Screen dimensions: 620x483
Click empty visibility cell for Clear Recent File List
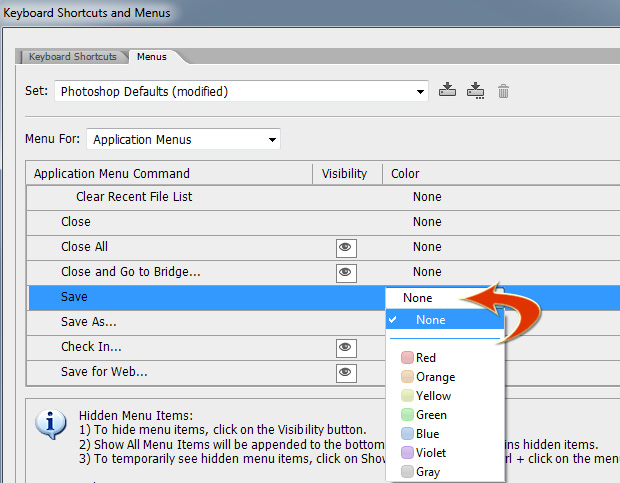tap(346, 198)
